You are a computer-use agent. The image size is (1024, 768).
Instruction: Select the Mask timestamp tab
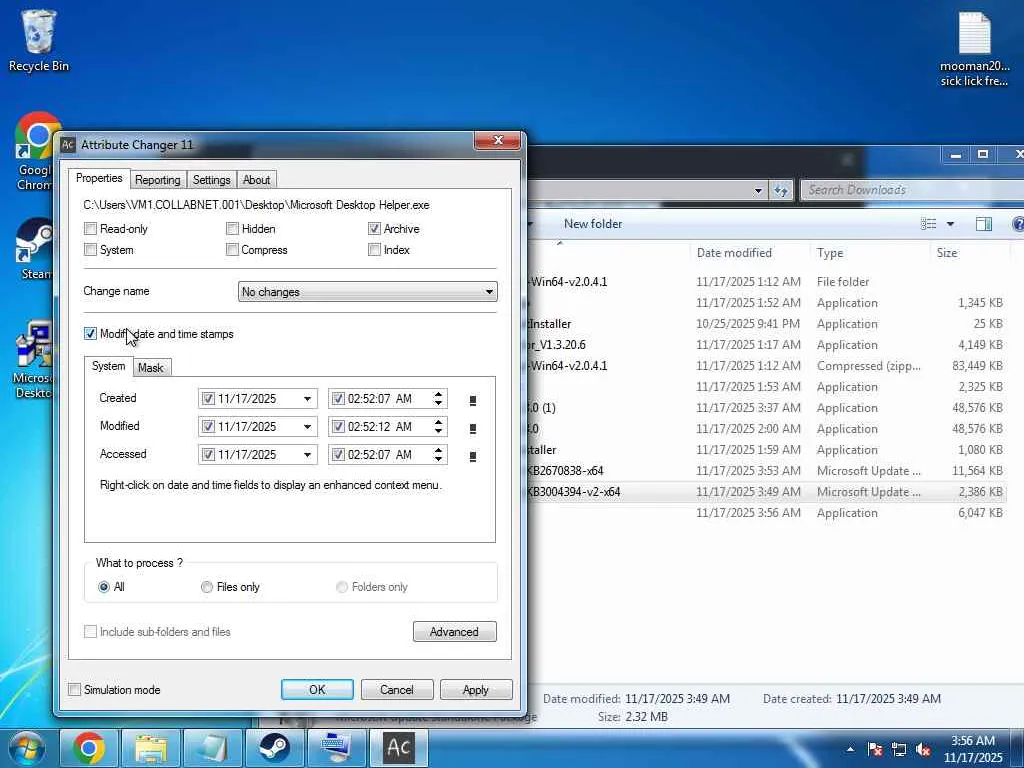151,368
